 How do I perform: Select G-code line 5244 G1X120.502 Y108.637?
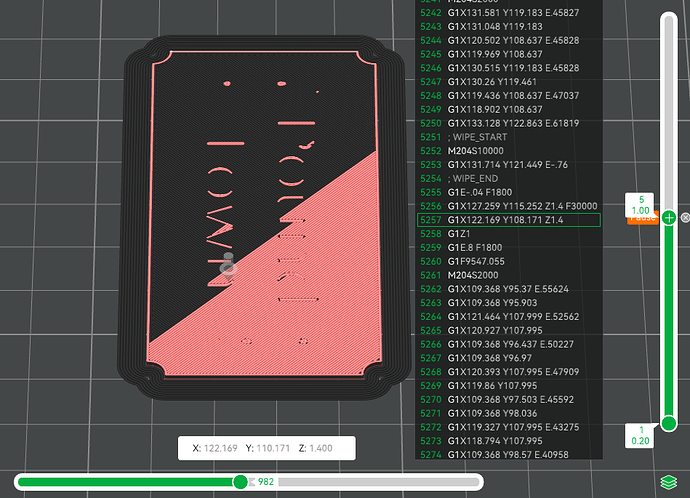[x=509, y=40]
